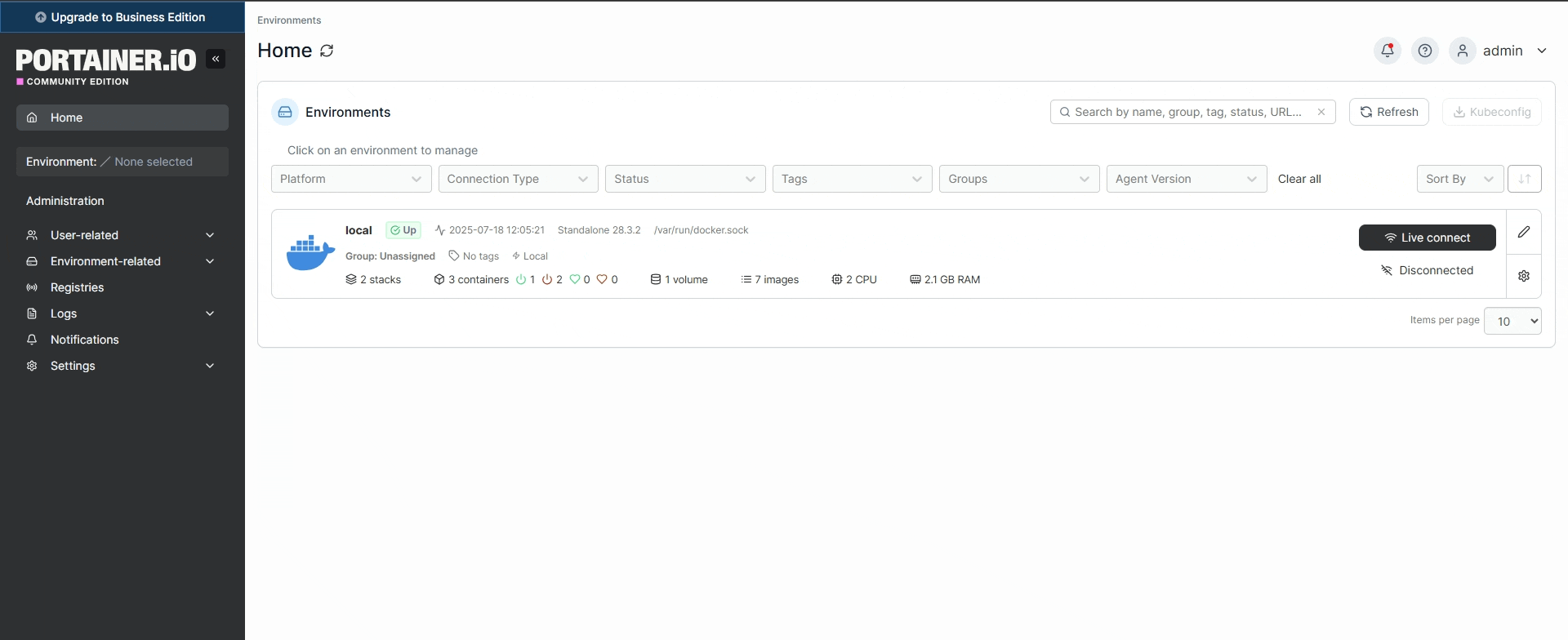Open the Connection Type filter dropdown
1568x640 pixels.
tap(518, 179)
